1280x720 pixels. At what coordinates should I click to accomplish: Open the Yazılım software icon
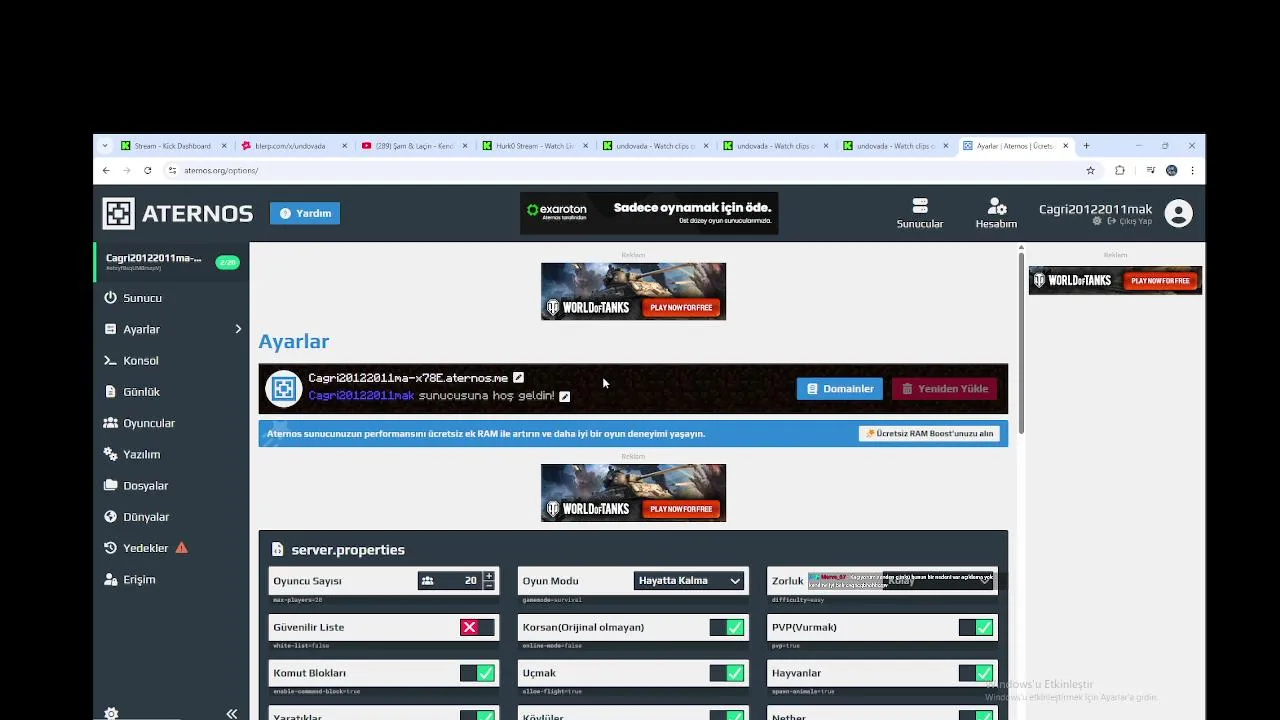coord(111,454)
